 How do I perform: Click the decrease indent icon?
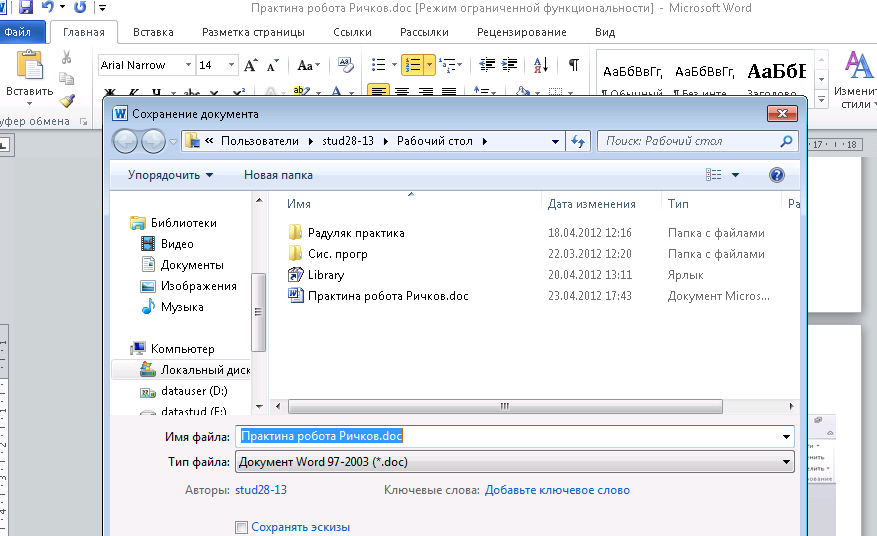pyautogui.click(x=487, y=65)
